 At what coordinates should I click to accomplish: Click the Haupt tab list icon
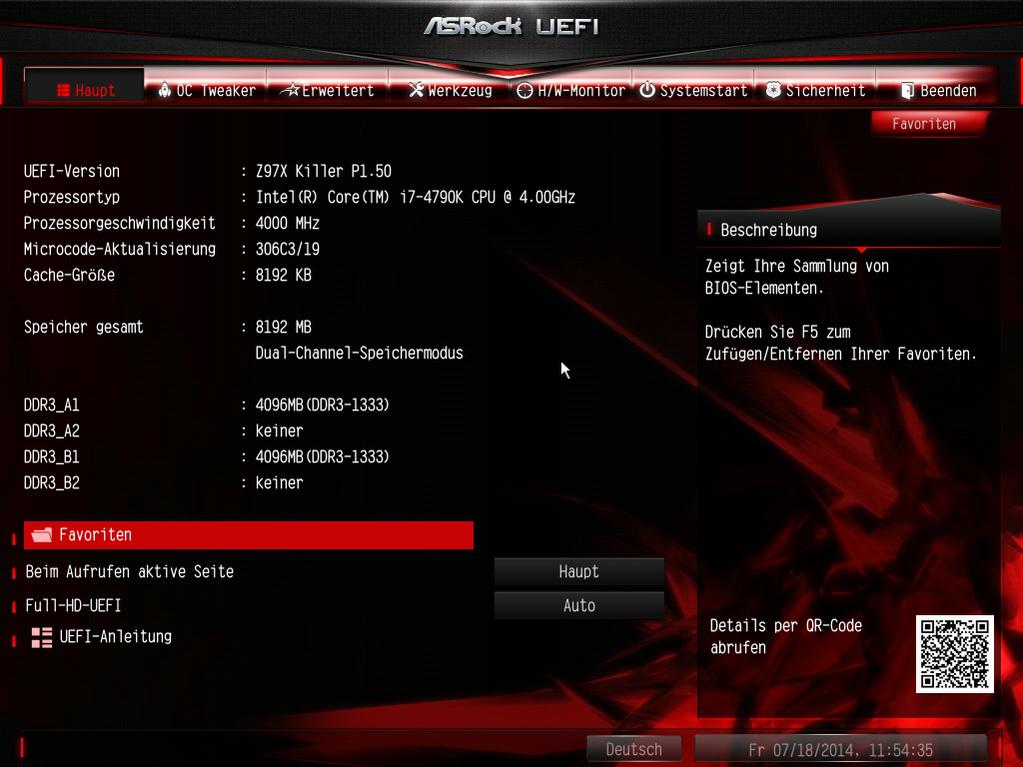coord(63,90)
